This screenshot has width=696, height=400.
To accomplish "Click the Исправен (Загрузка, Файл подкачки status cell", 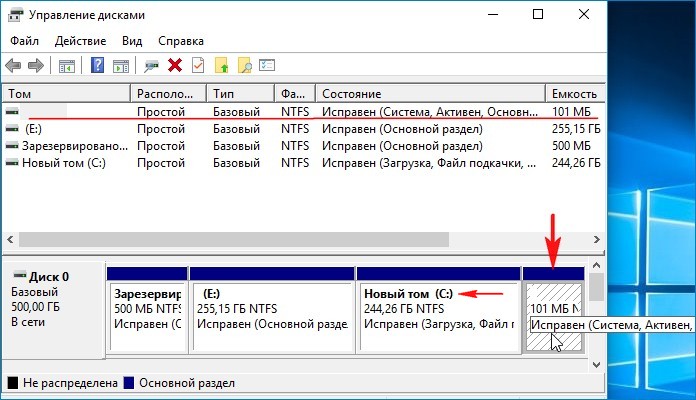I will [x=429, y=162].
